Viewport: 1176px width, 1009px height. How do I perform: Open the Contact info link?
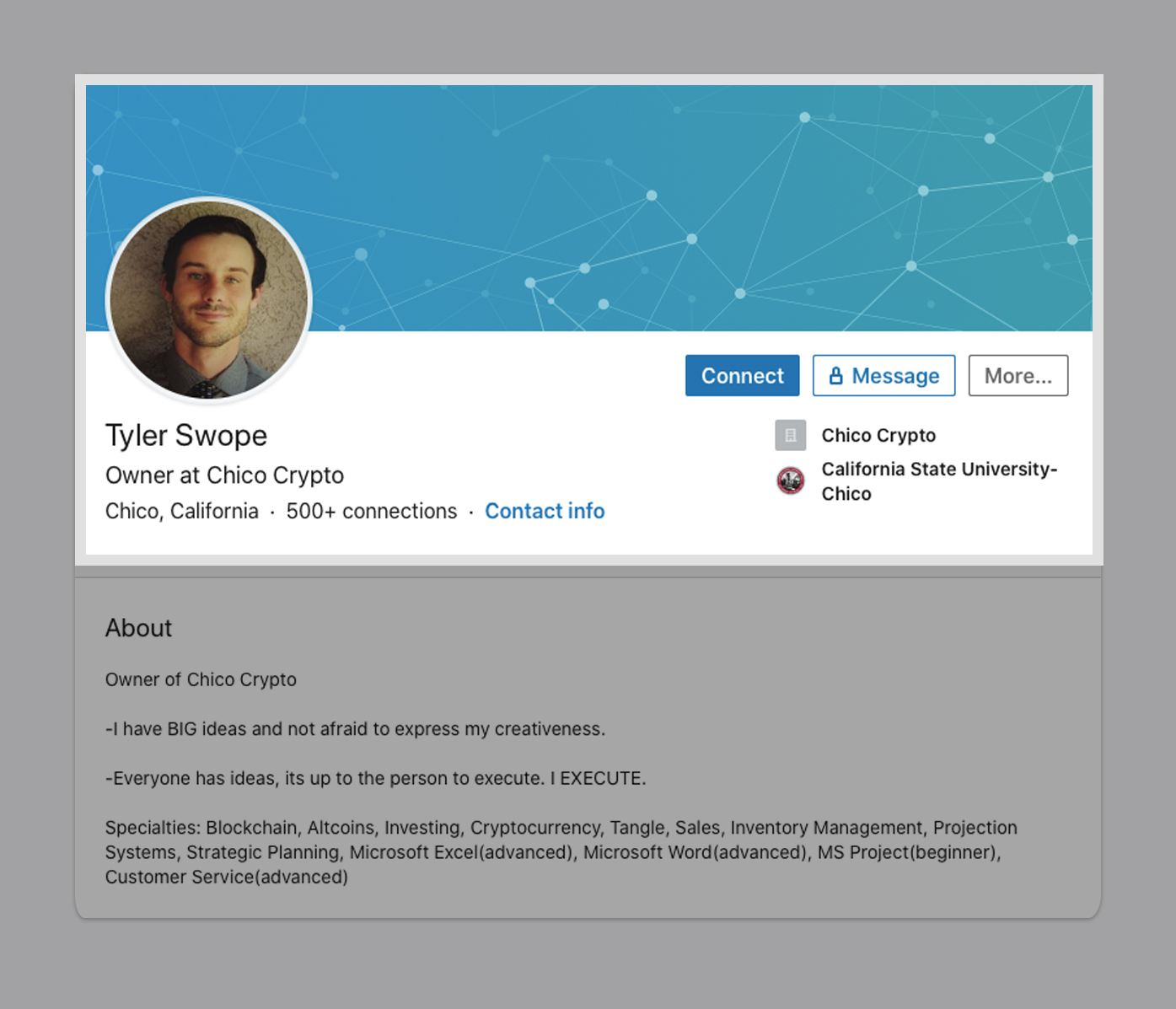545,511
